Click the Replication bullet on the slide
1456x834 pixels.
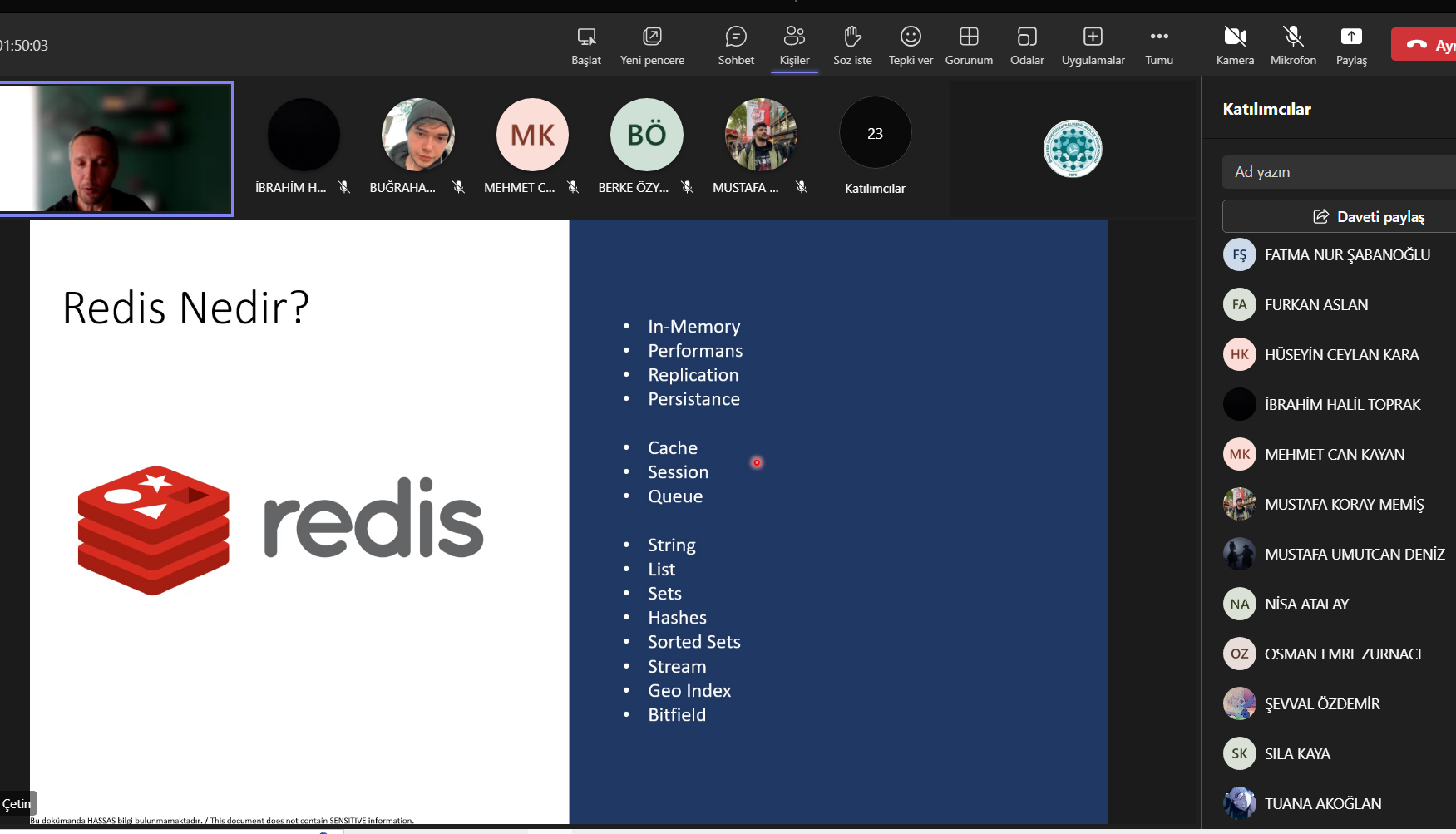click(x=693, y=375)
